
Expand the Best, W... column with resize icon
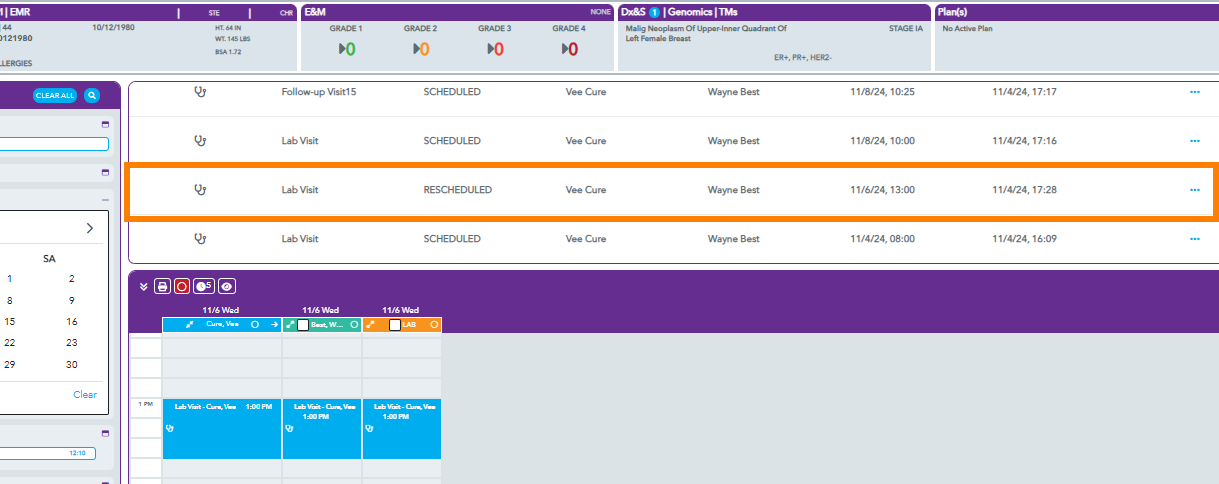(x=289, y=325)
